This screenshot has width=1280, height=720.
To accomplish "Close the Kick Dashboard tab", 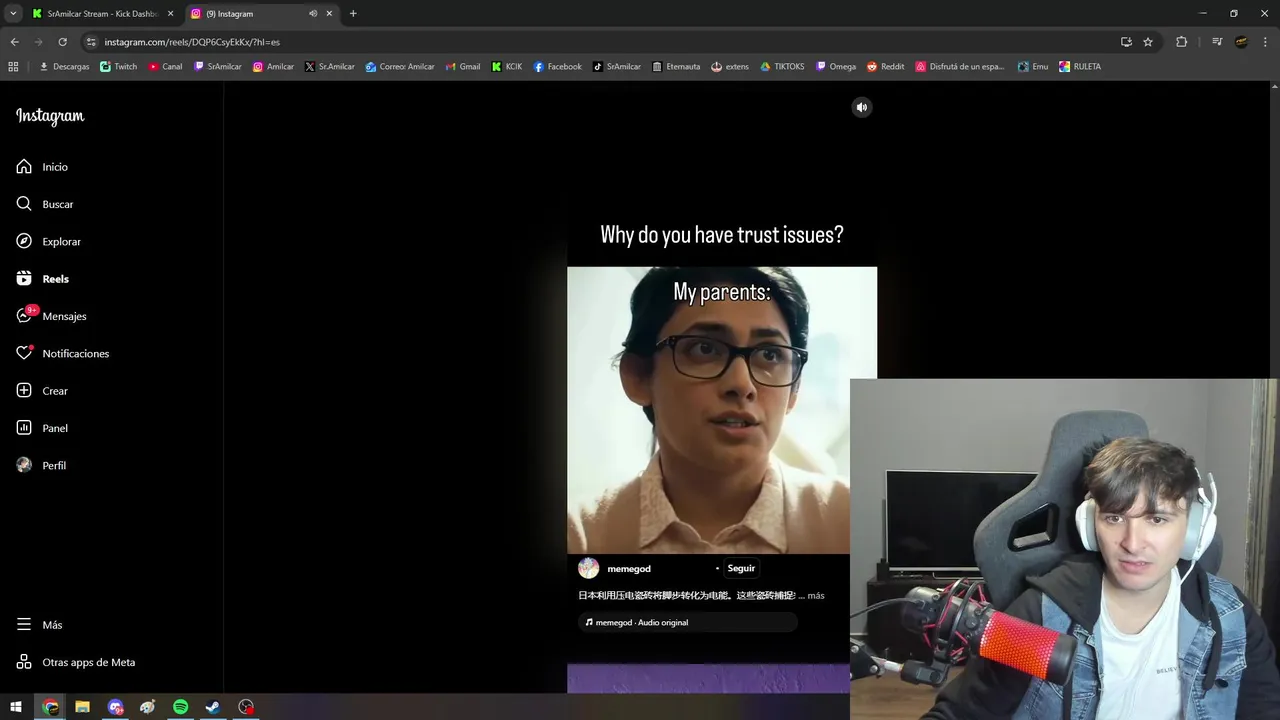I will tap(171, 14).
